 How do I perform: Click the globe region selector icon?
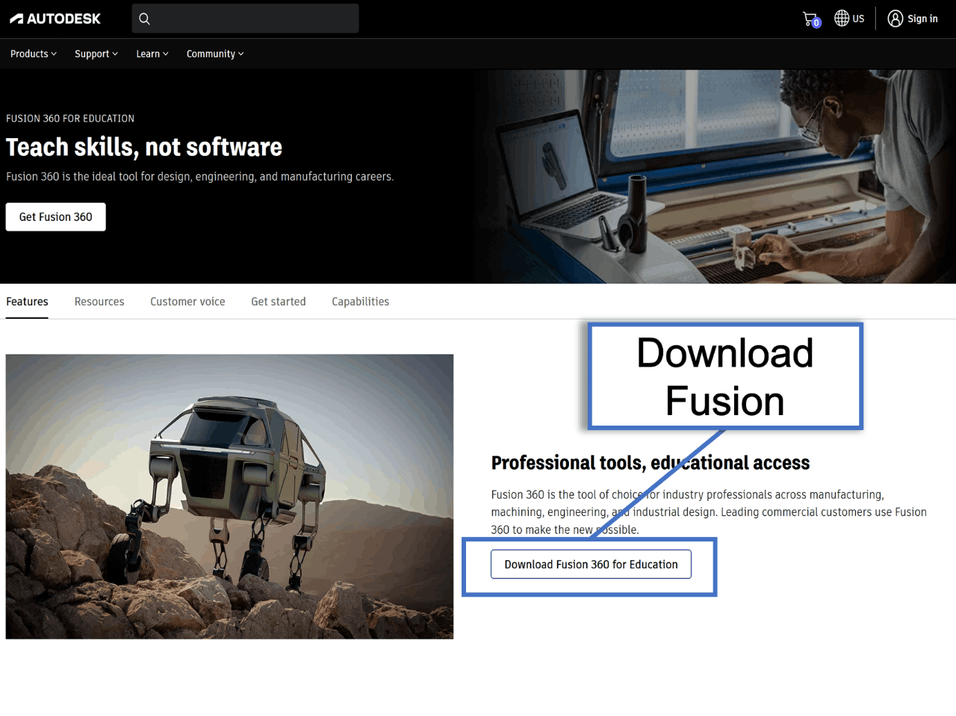842,18
